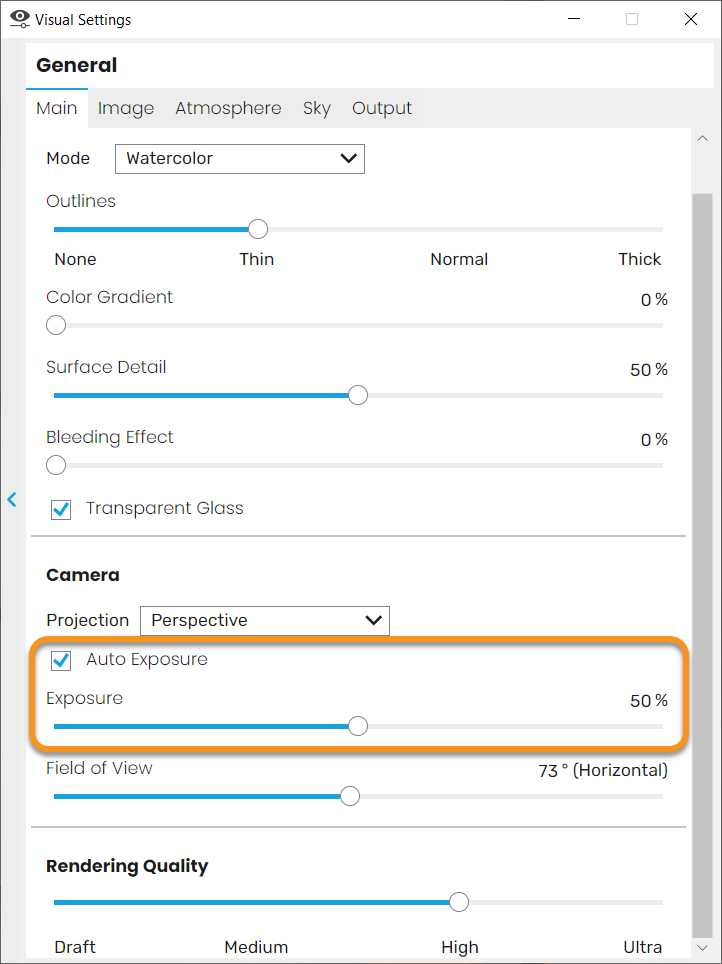Toggle Auto Exposure off

(60, 660)
